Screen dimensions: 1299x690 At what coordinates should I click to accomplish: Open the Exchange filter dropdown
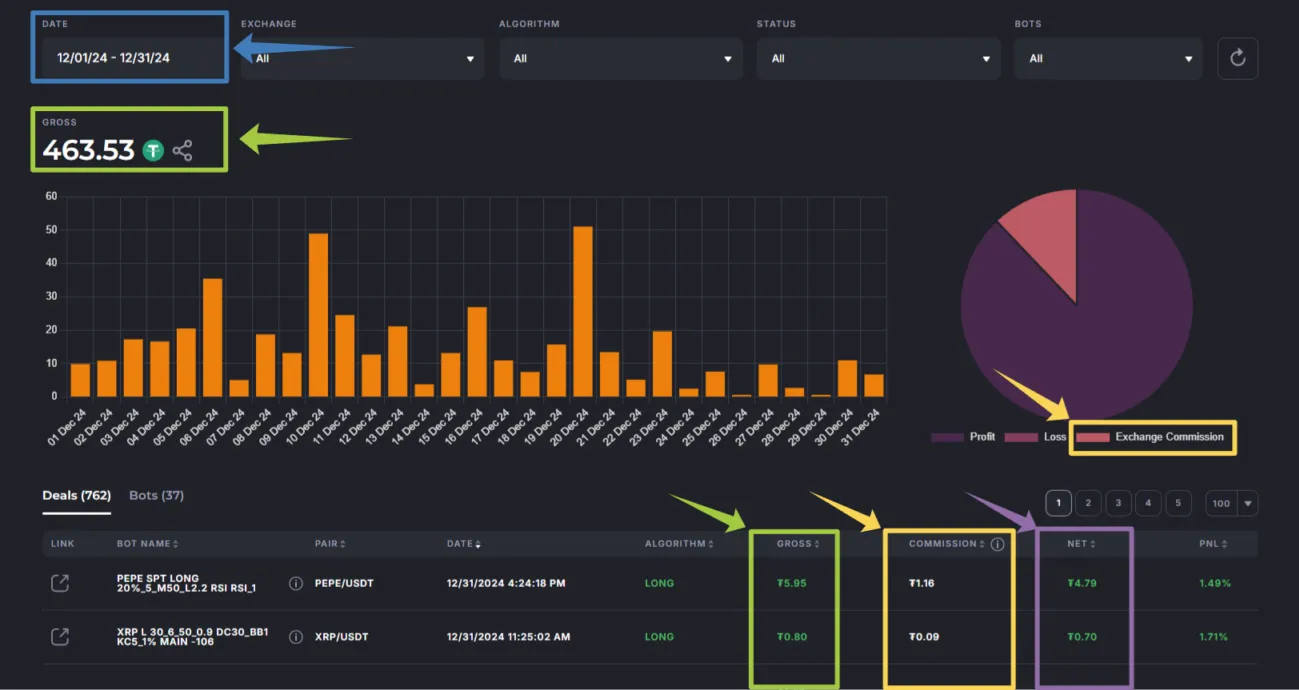(362, 59)
